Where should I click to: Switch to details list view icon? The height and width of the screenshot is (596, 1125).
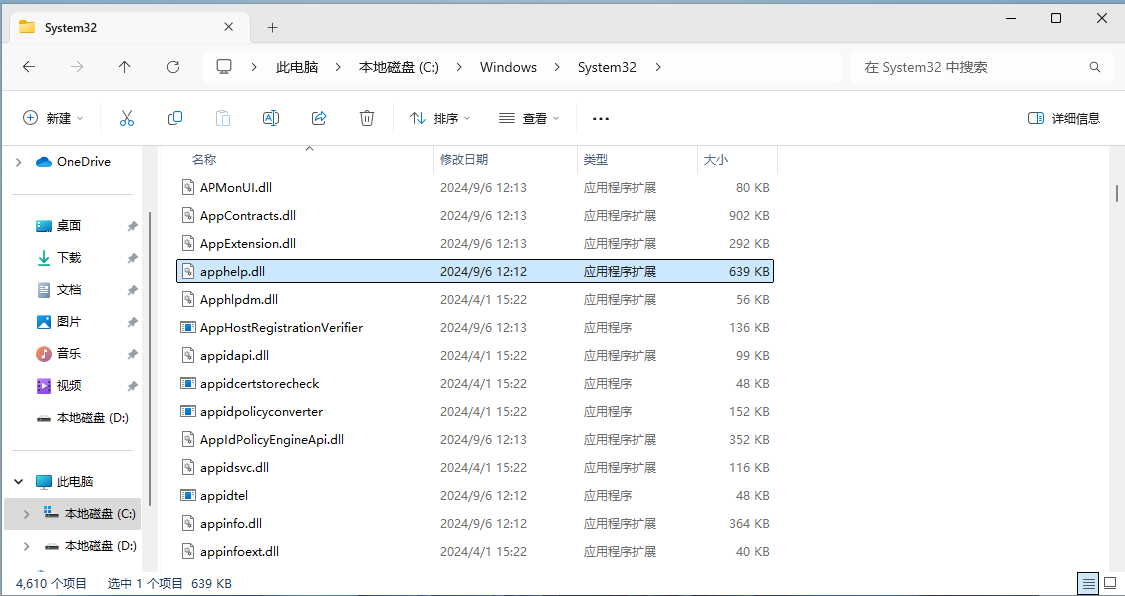[x=1088, y=582]
